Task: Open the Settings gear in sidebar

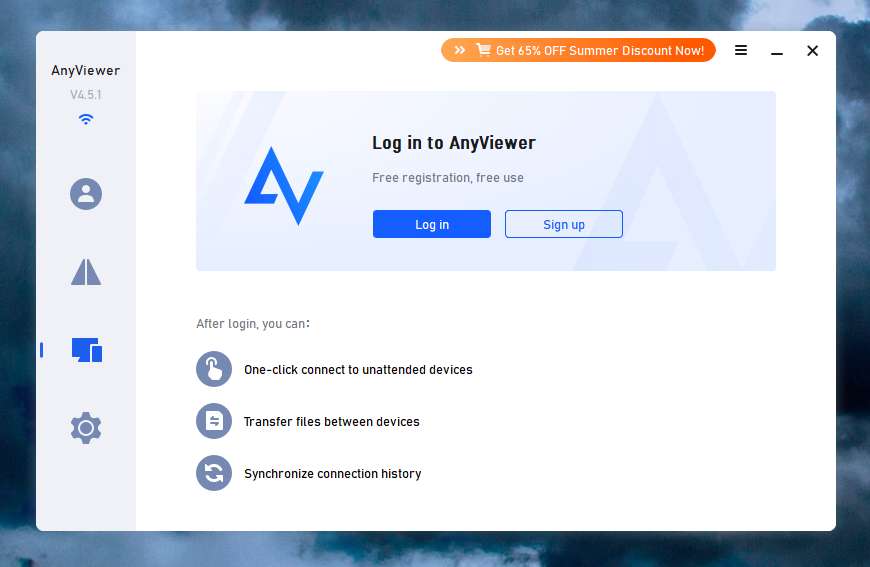Action: pyautogui.click(x=86, y=428)
